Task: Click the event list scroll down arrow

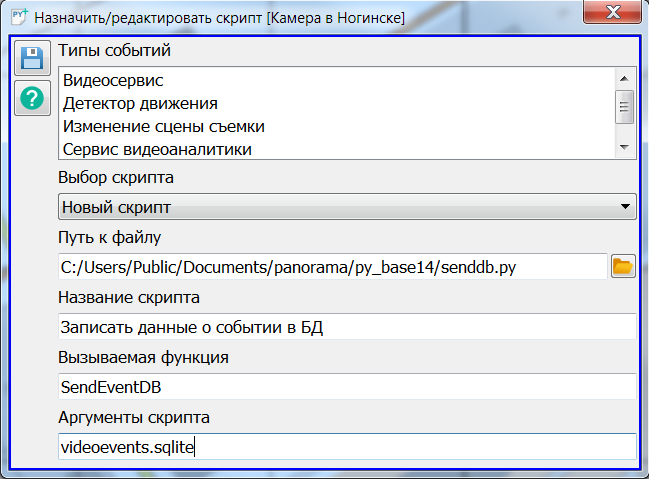Action: (625, 147)
